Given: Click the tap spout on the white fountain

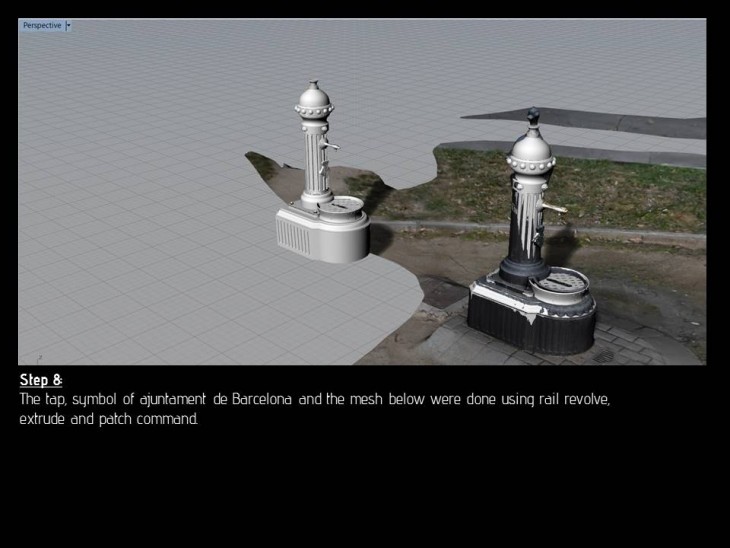Looking at the screenshot, I should coord(333,150).
